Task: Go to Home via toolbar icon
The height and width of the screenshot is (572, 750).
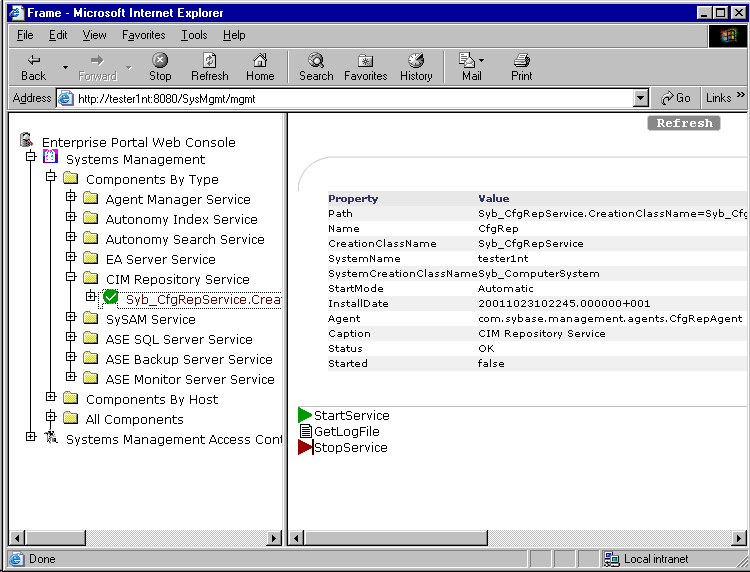Action: click(x=260, y=60)
